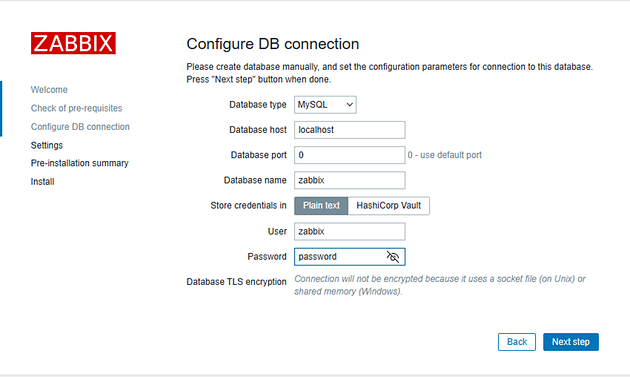Select Check of pre-requisites step

[76, 108]
